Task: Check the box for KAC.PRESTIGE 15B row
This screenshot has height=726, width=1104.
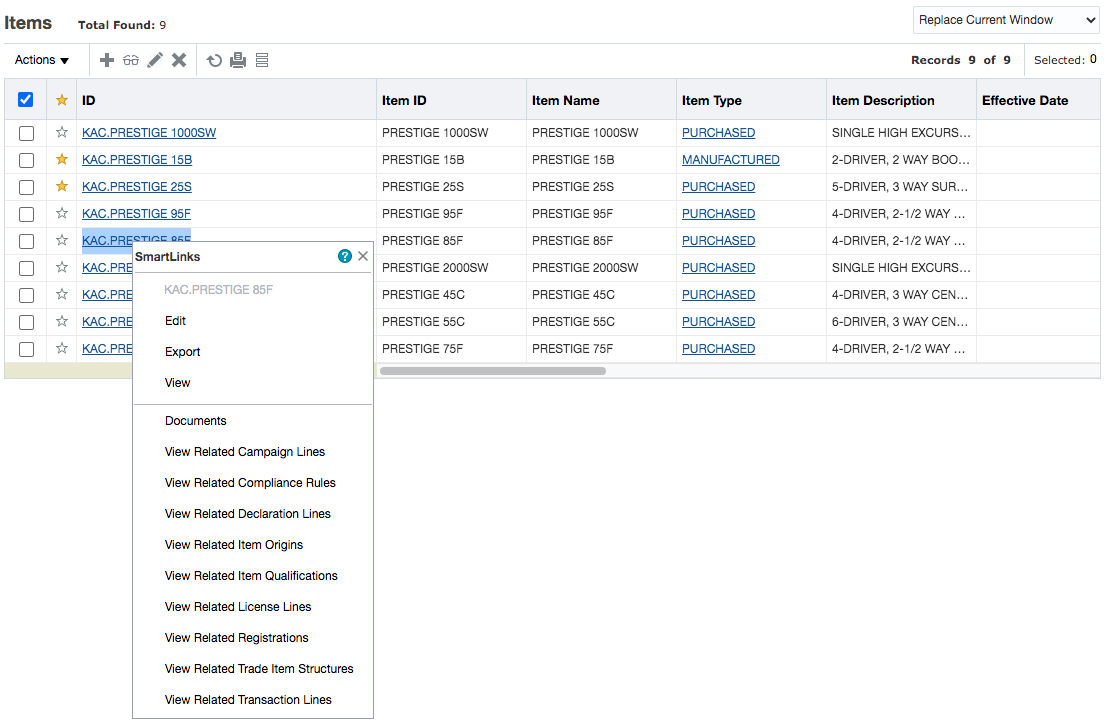Action: (x=26, y=160)
